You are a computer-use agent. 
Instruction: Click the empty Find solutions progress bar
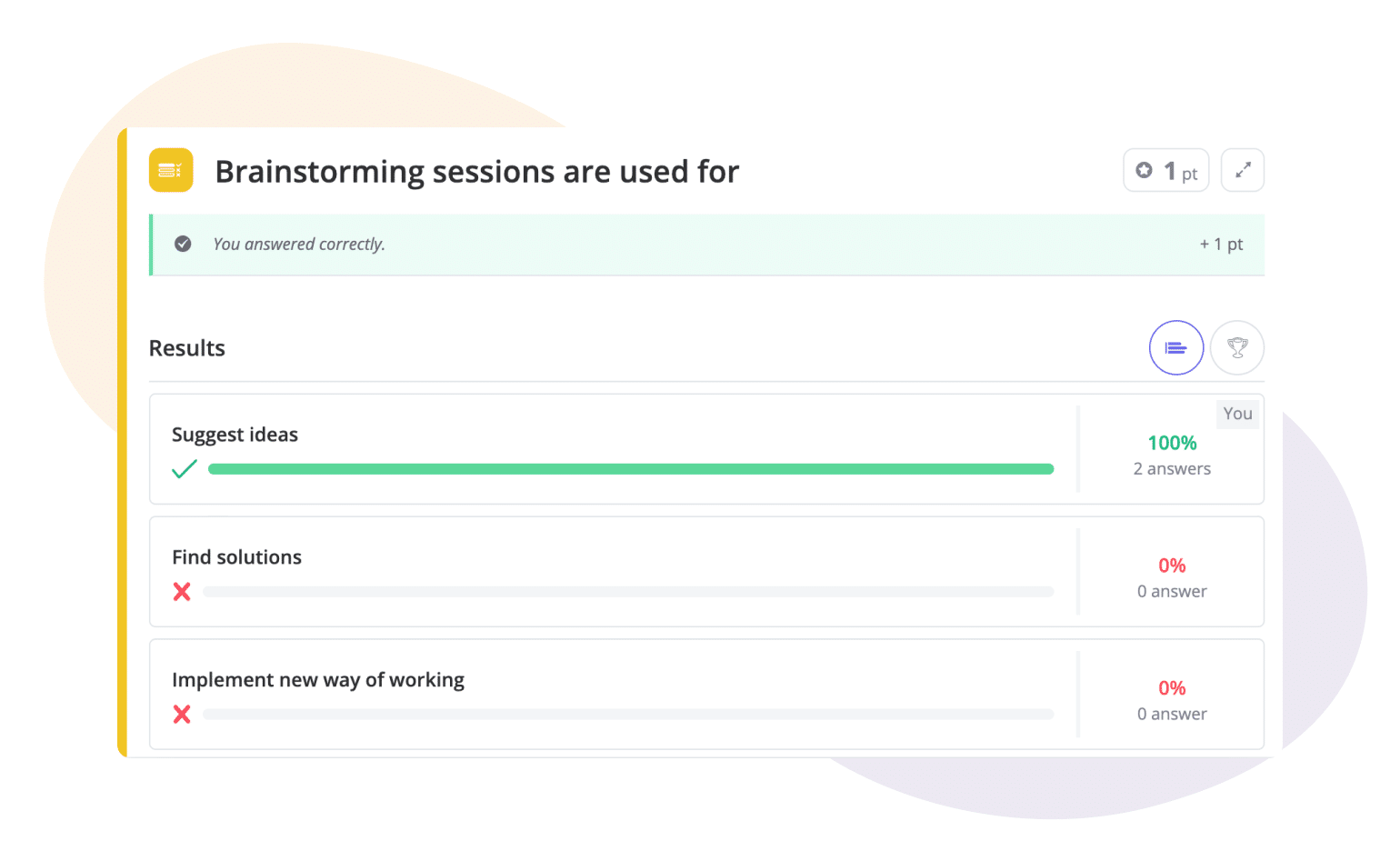(x=628, y=592)
